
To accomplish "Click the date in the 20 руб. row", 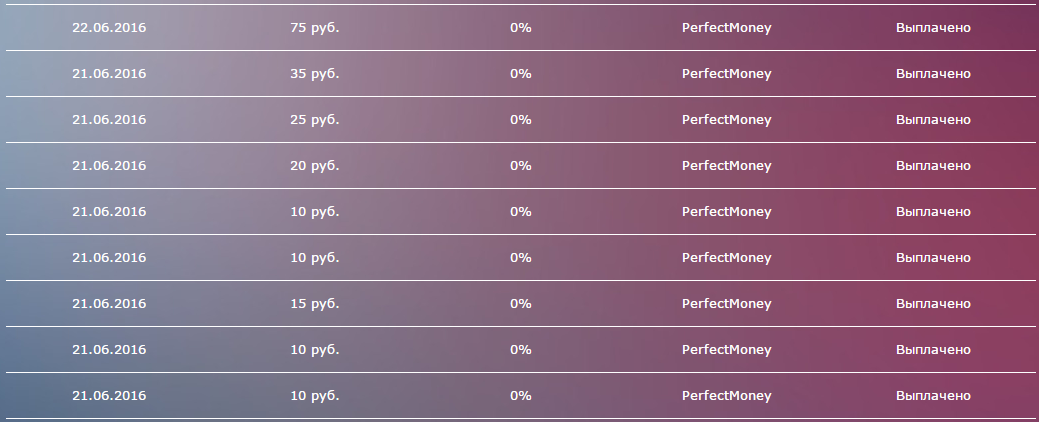I will click(x=109, y=166).
